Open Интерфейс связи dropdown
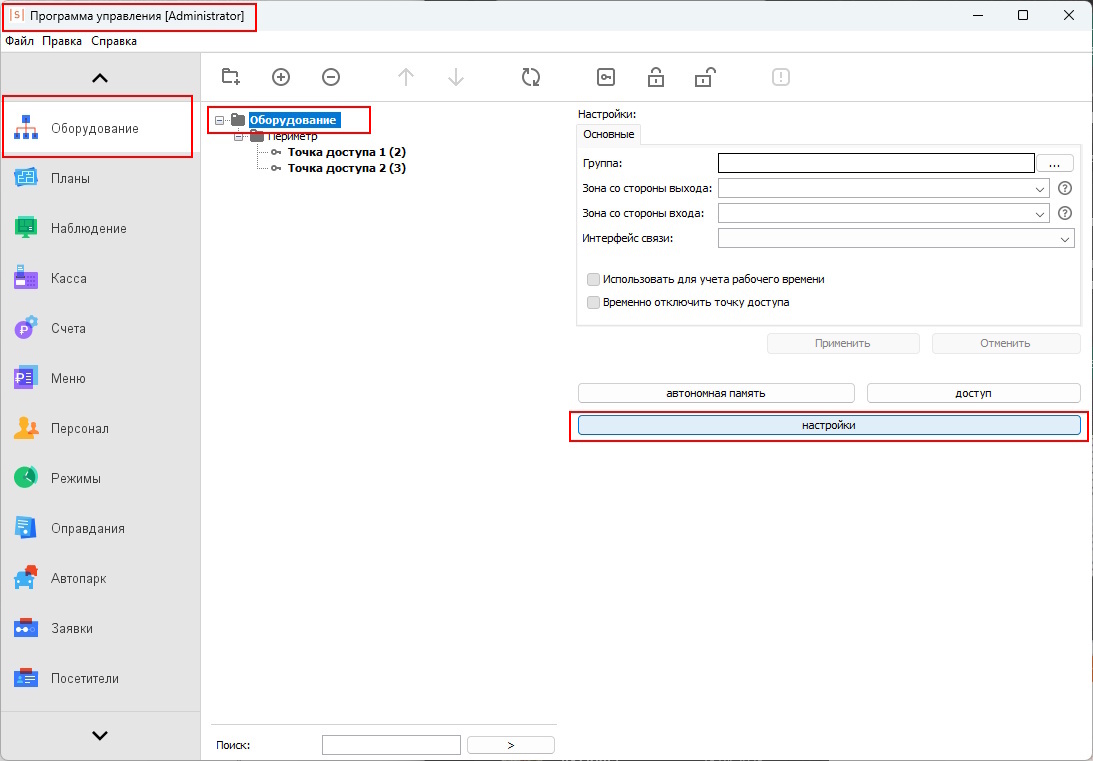Viewport: 1093px width, 761px height. point(896,238)
